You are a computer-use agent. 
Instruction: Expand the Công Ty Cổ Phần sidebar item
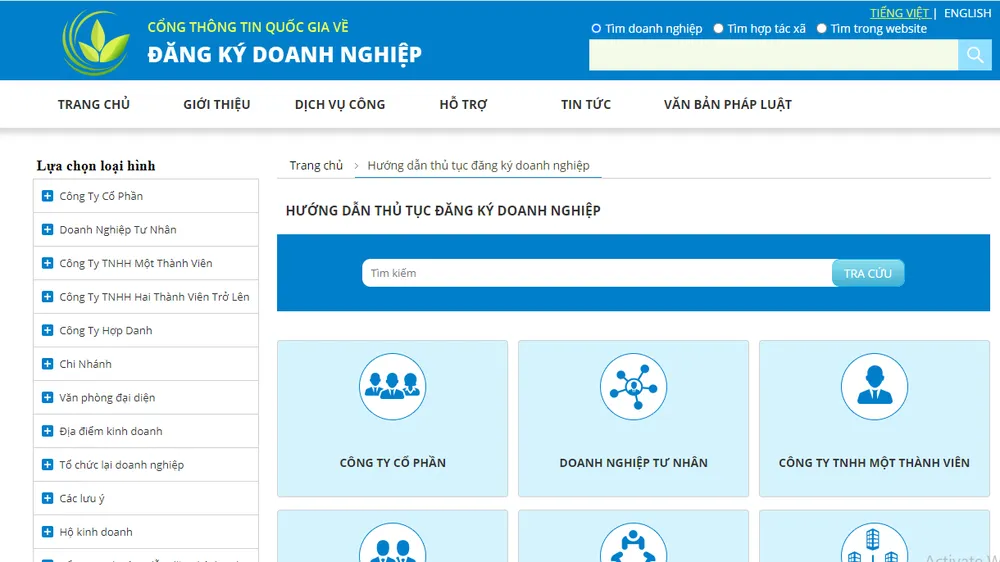coord(47,196)
